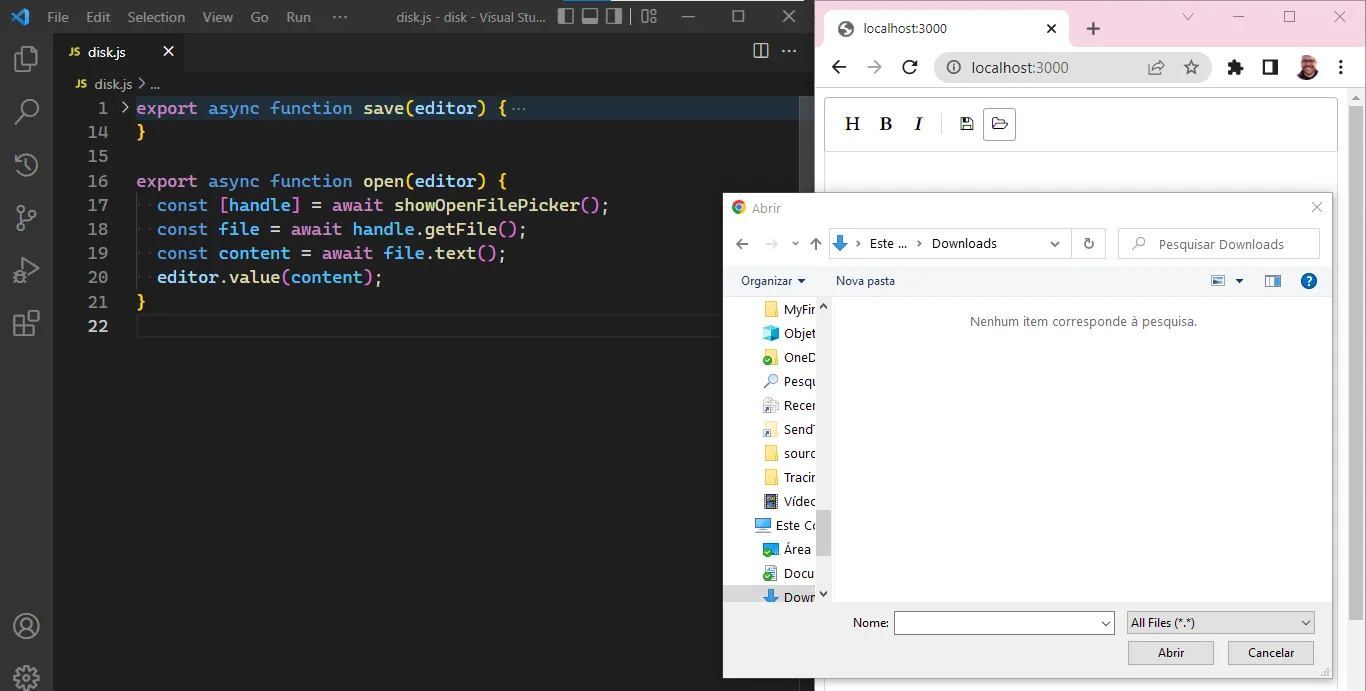This screenshot has height=691, width=1366.
Task: Click the Abrir button in dialog
Action: pyautogui.click(x=1170, y=653)
